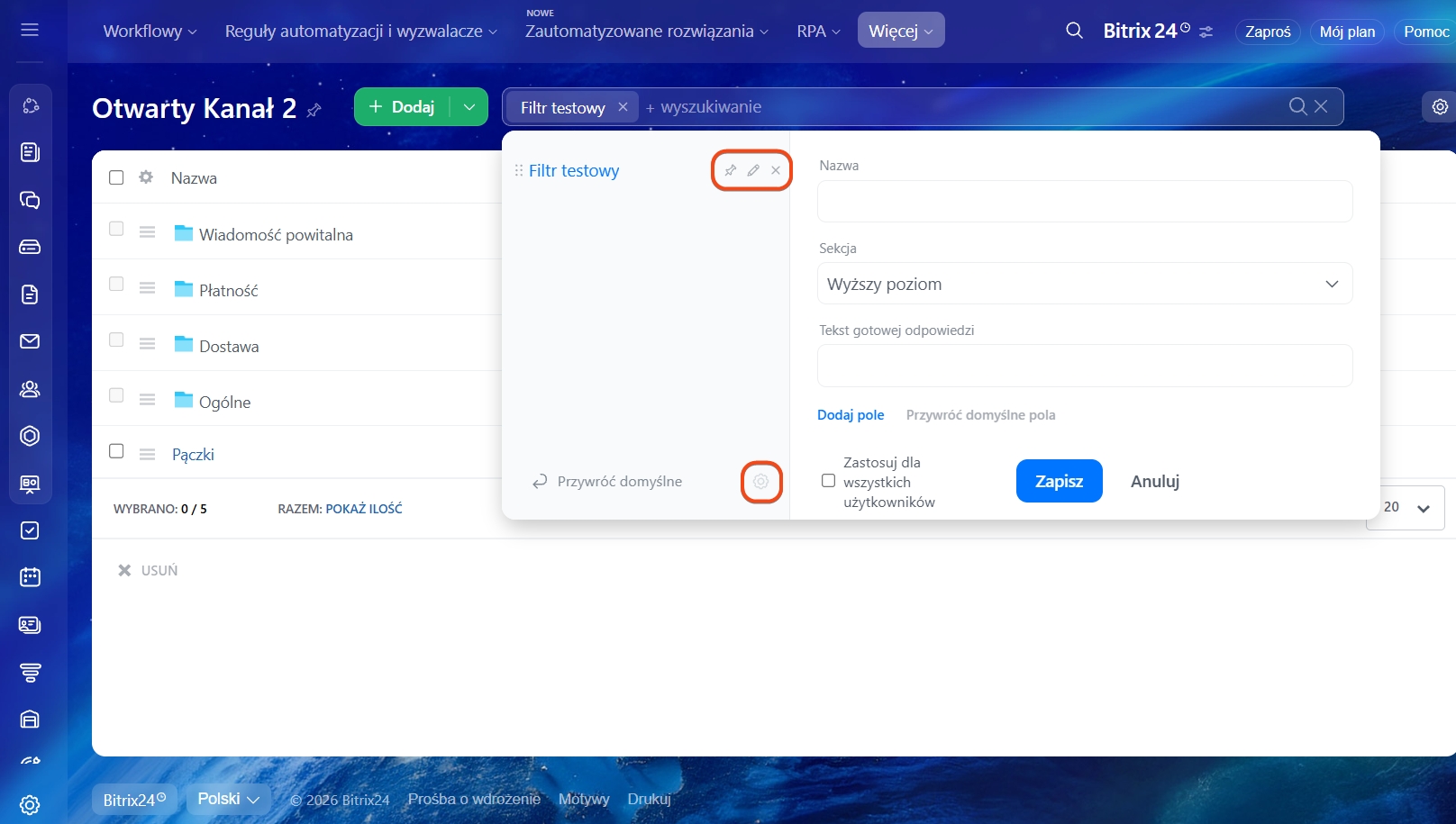Screen dimensions: 1456x824
Task: Click the Zaproś button
Action: 1268,32
